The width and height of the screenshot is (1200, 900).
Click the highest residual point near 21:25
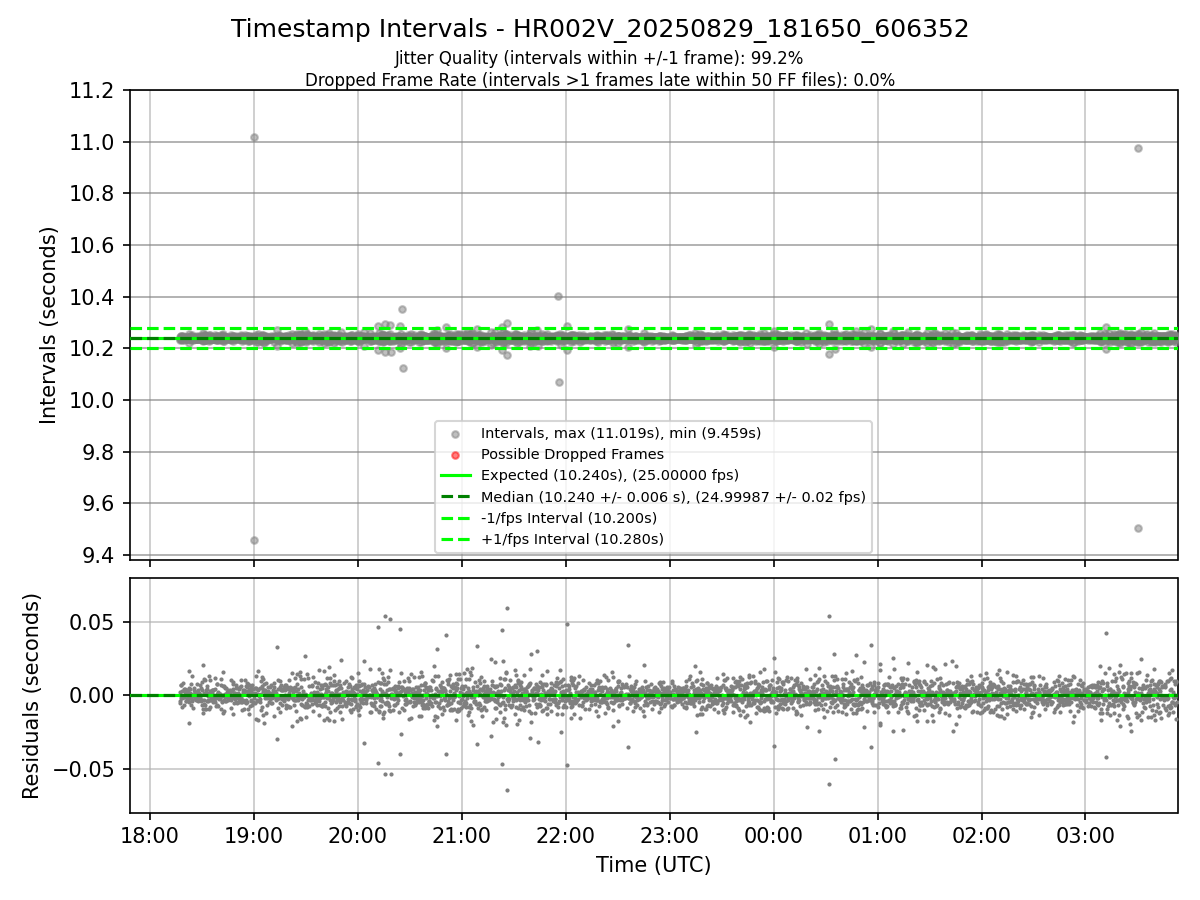pos(507,608)
